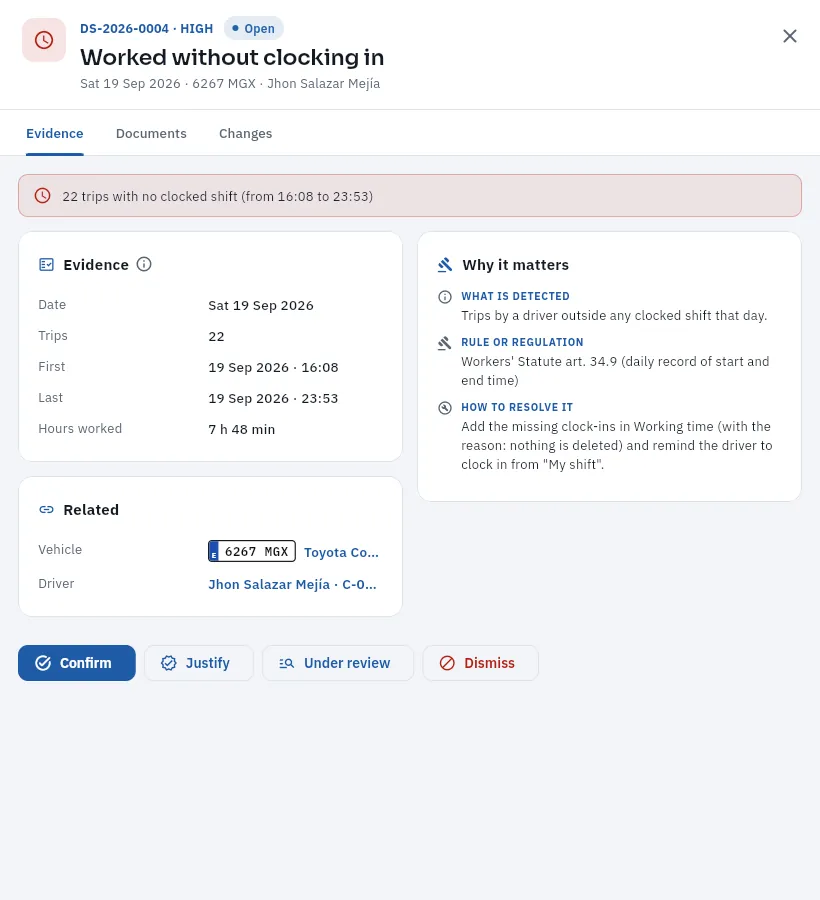Viewport: 820px width, 900px height.
Task: Click the Rule or regulation gavel icon
Action: 445,343
